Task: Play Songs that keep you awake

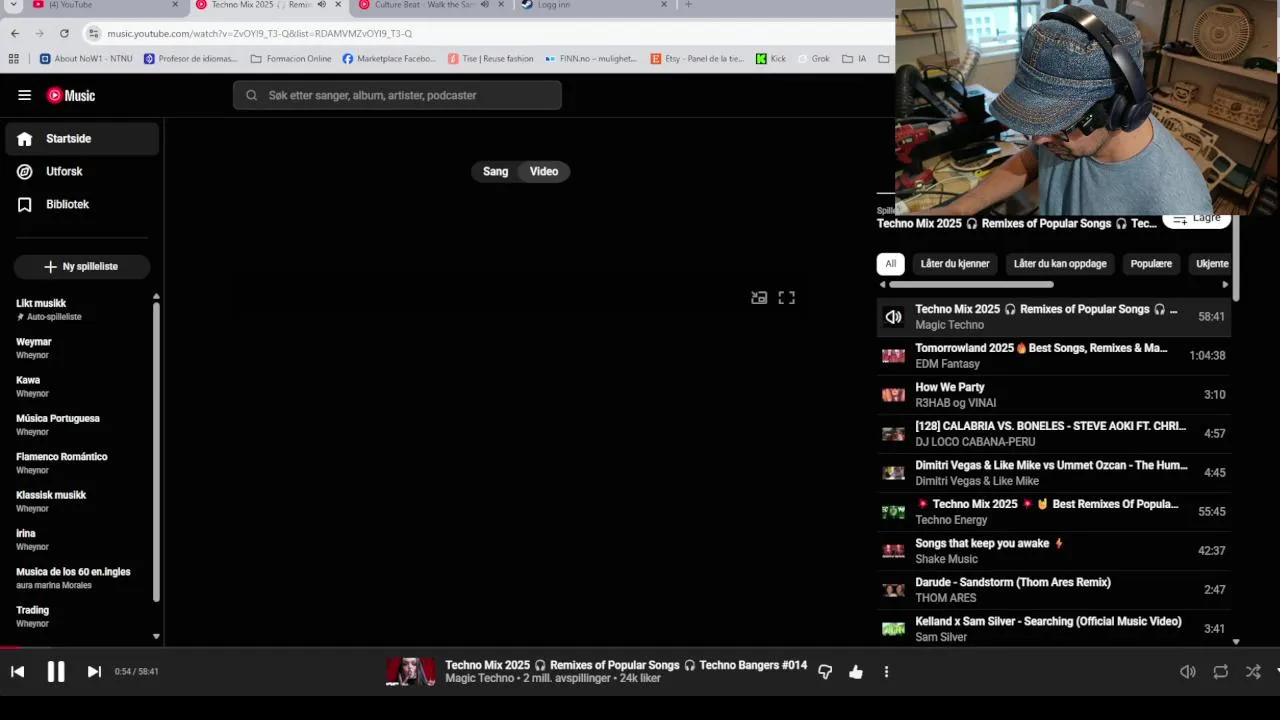Action: (x=1054, y=551)
